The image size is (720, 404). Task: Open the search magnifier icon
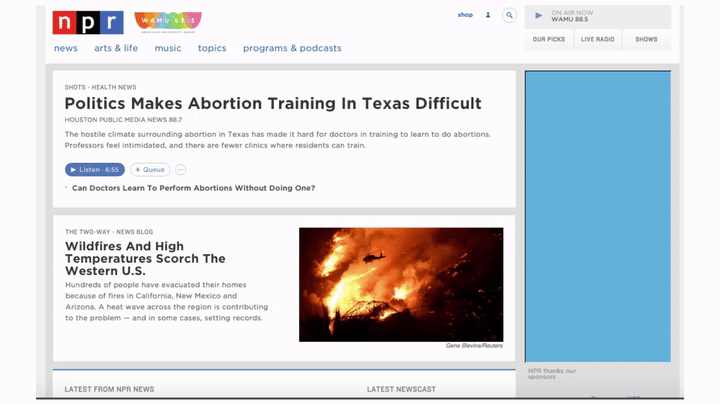(x=509, y=15)
